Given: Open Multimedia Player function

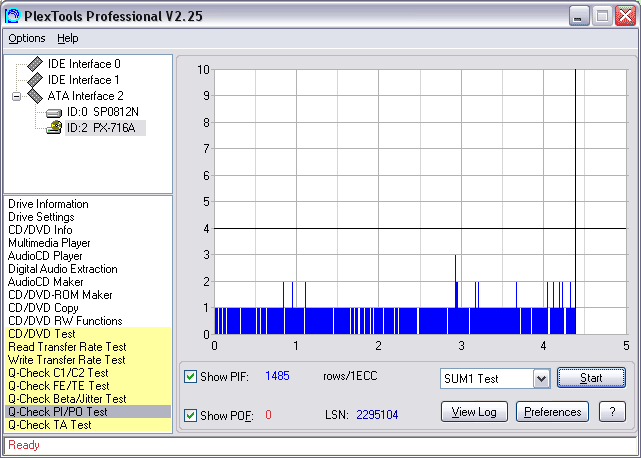Looking at the screenshot, I should (49, 243).
